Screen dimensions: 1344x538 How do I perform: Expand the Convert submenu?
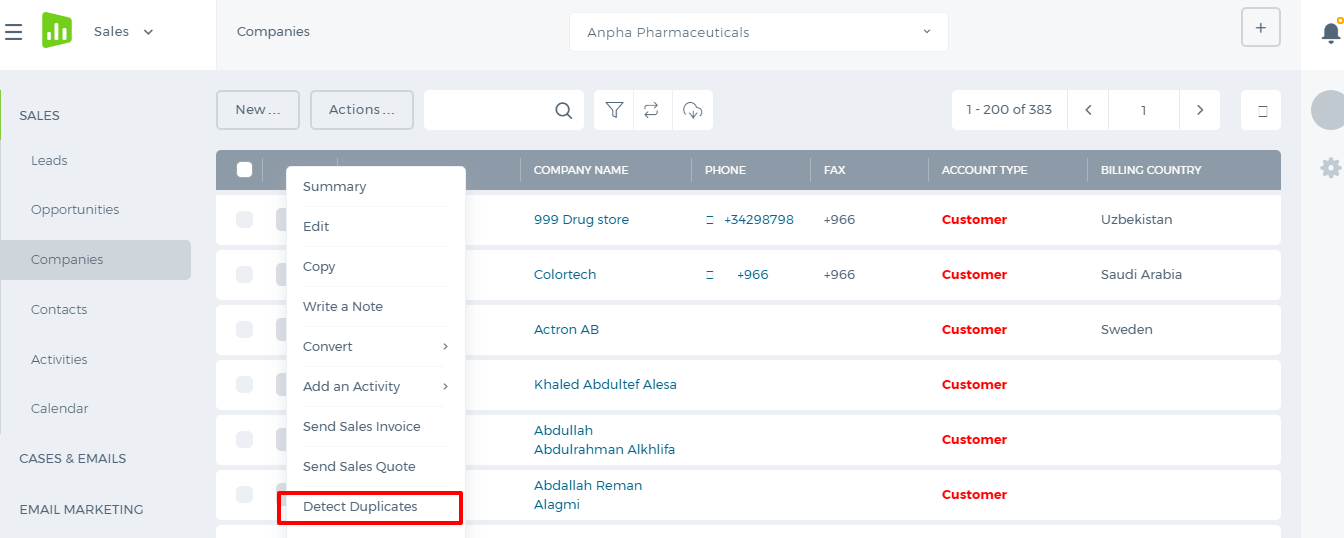click(375, 346)
